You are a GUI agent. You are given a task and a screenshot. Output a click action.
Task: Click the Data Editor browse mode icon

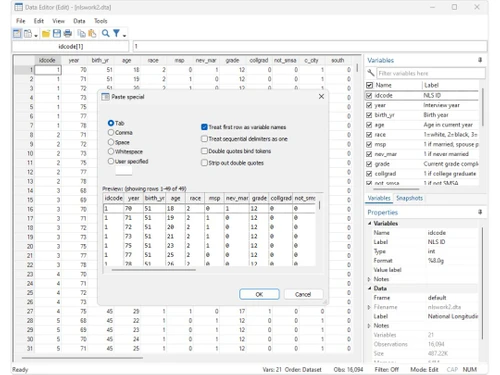[x=28, y=33]
